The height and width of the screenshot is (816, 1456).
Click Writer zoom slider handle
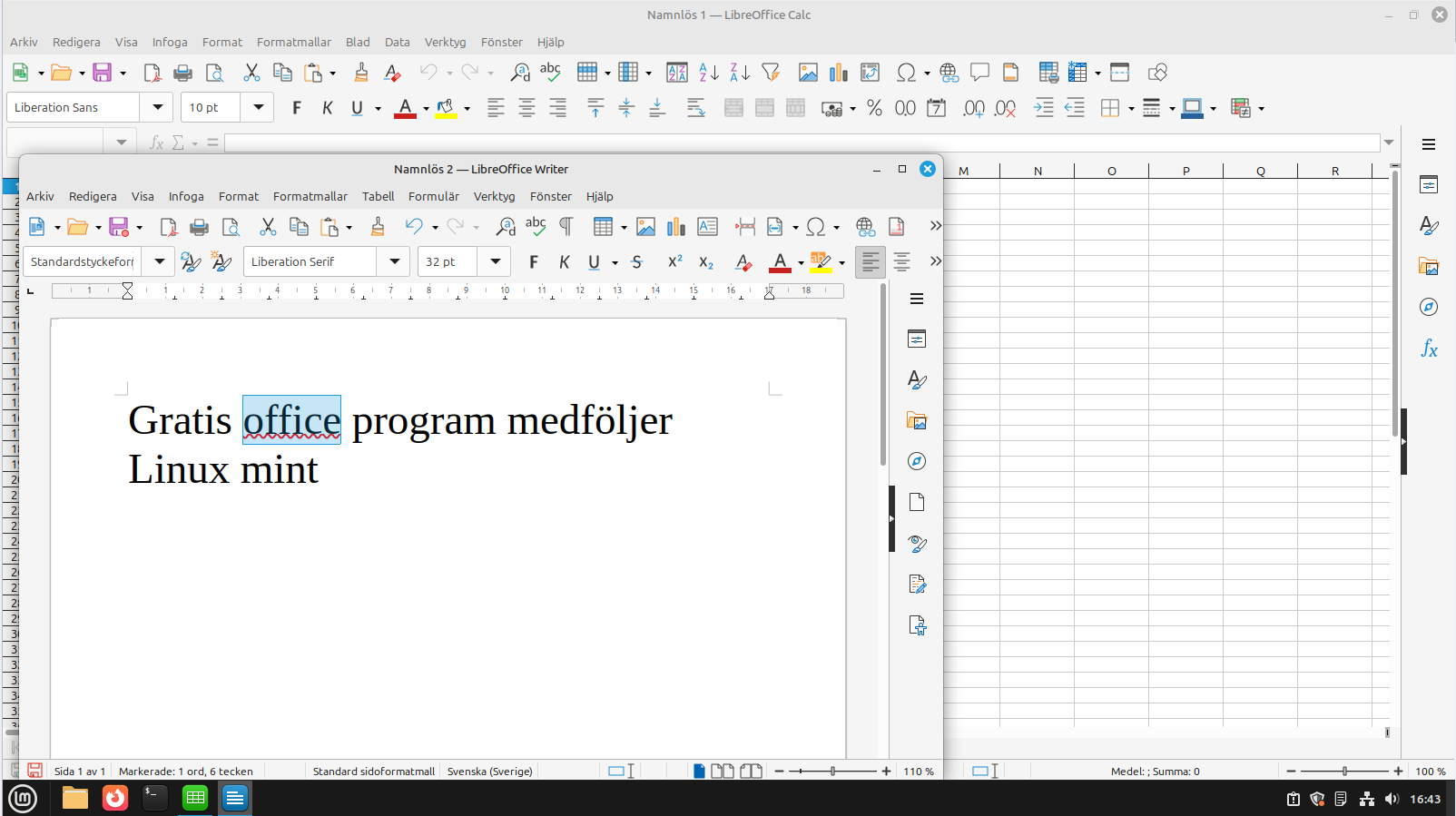pyautogui.click(x=832, y=771)
